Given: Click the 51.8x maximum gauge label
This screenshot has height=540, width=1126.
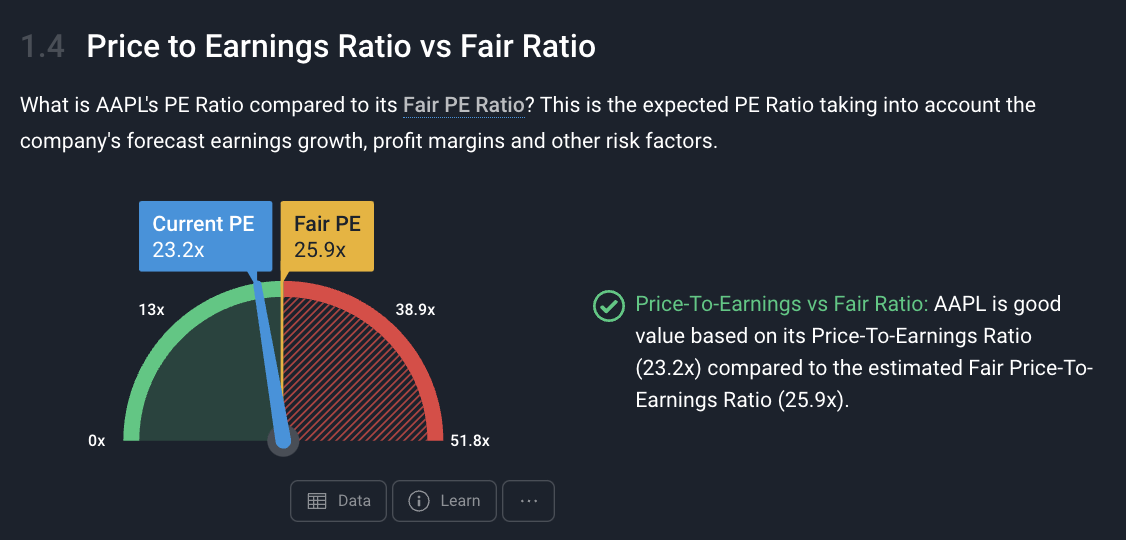Looking at the screenshot, I should (x=470, y=441).
